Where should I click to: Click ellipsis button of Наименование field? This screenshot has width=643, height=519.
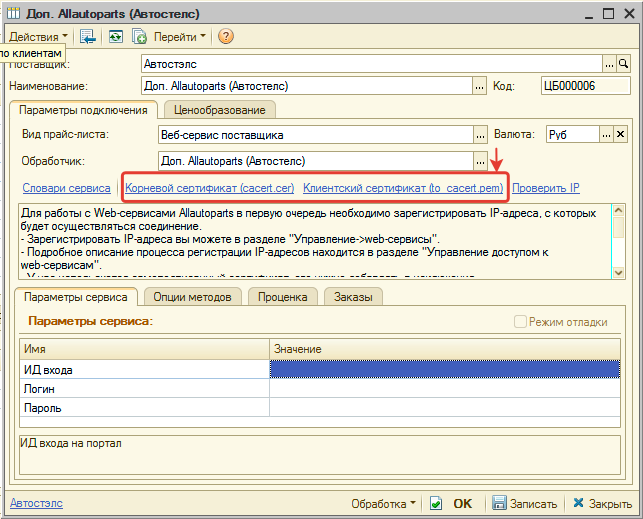tap(479, 86)
